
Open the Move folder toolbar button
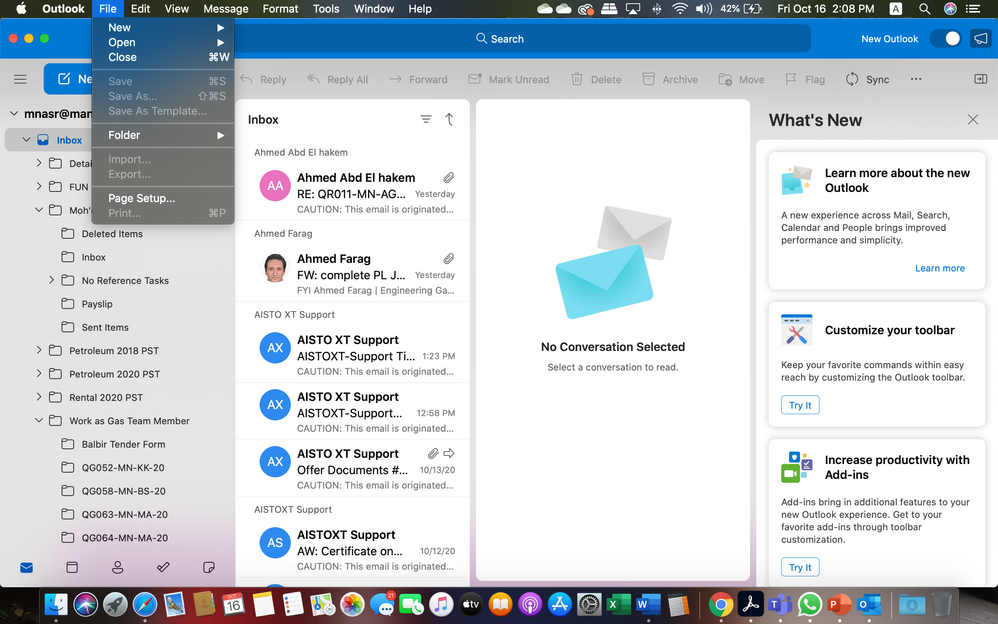coord(741,80)
